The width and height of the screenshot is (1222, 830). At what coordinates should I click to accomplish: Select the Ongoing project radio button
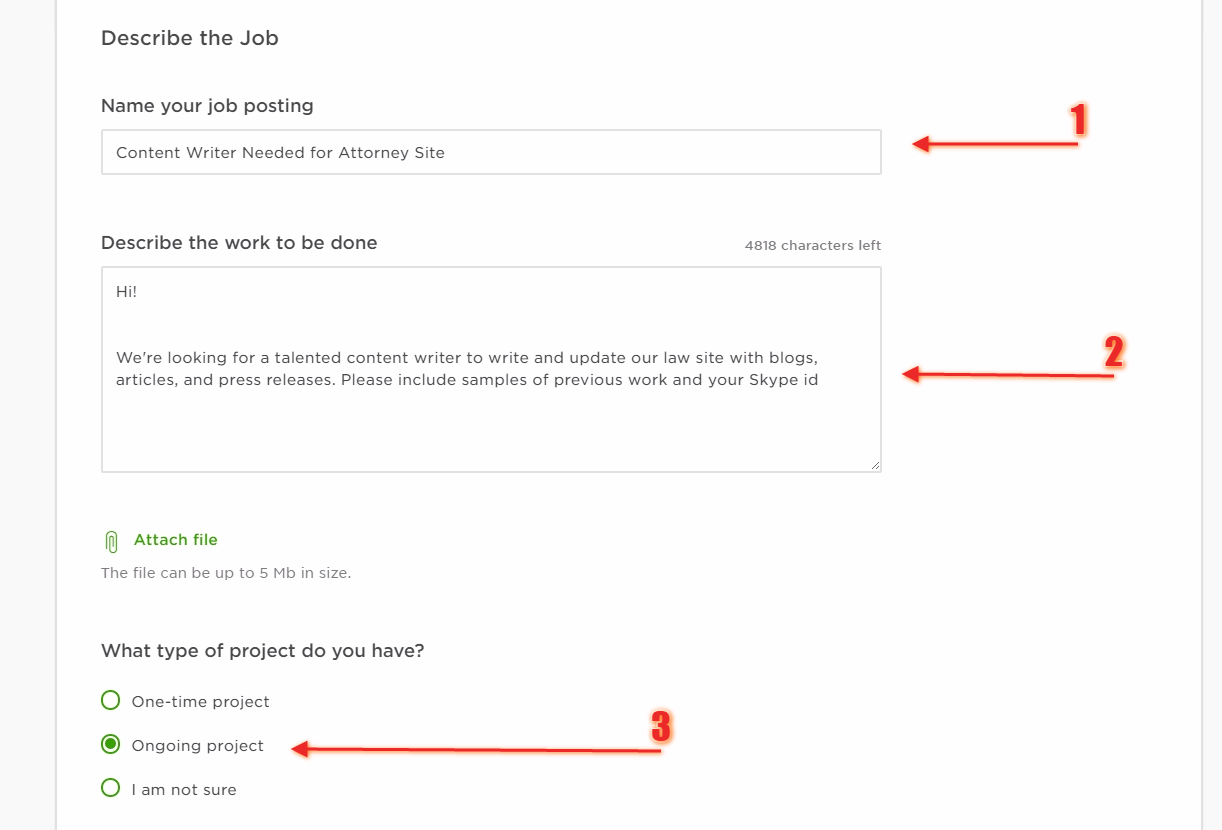click(111, 744)
